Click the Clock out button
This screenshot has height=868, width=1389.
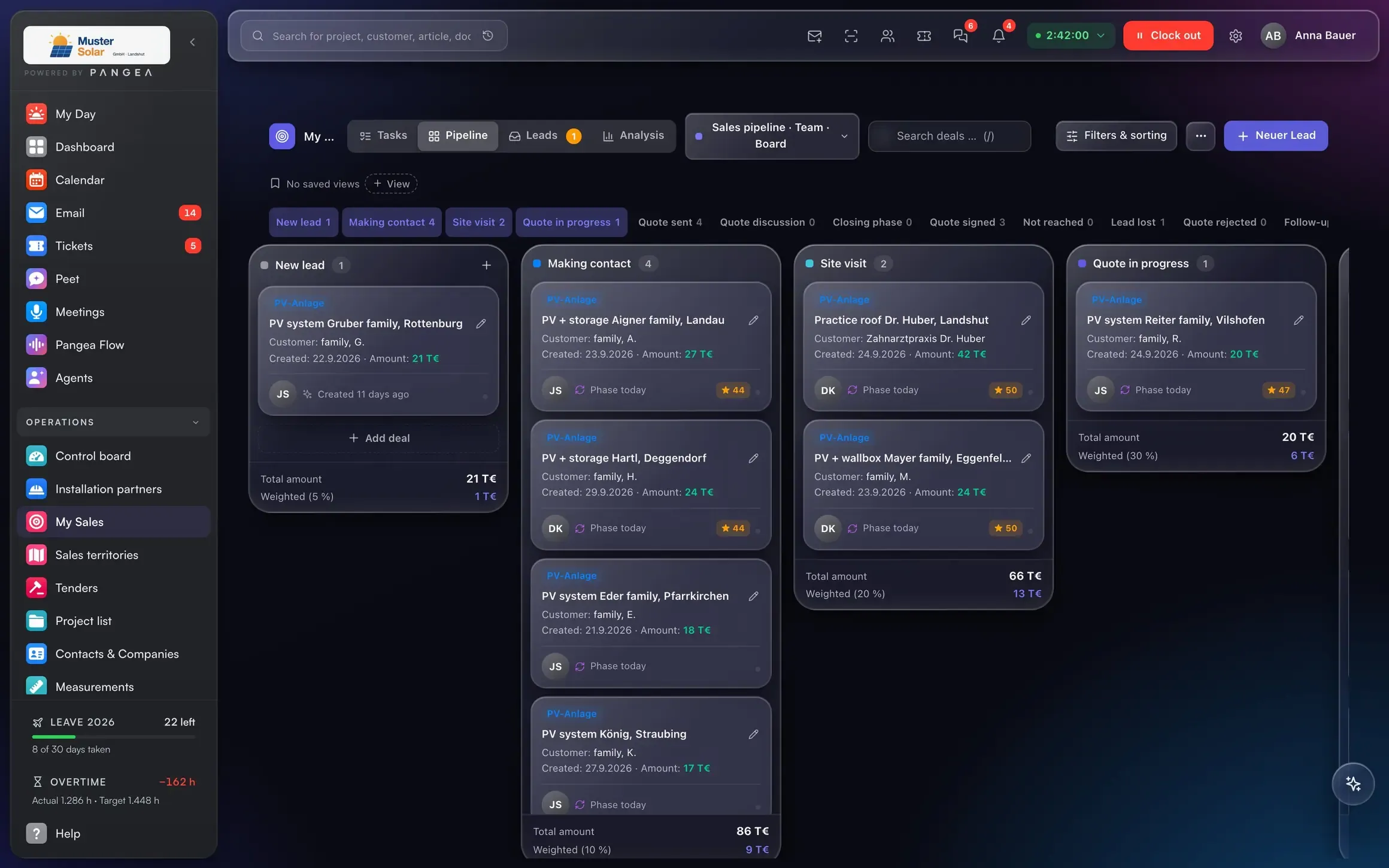(x=1168, y=35)
